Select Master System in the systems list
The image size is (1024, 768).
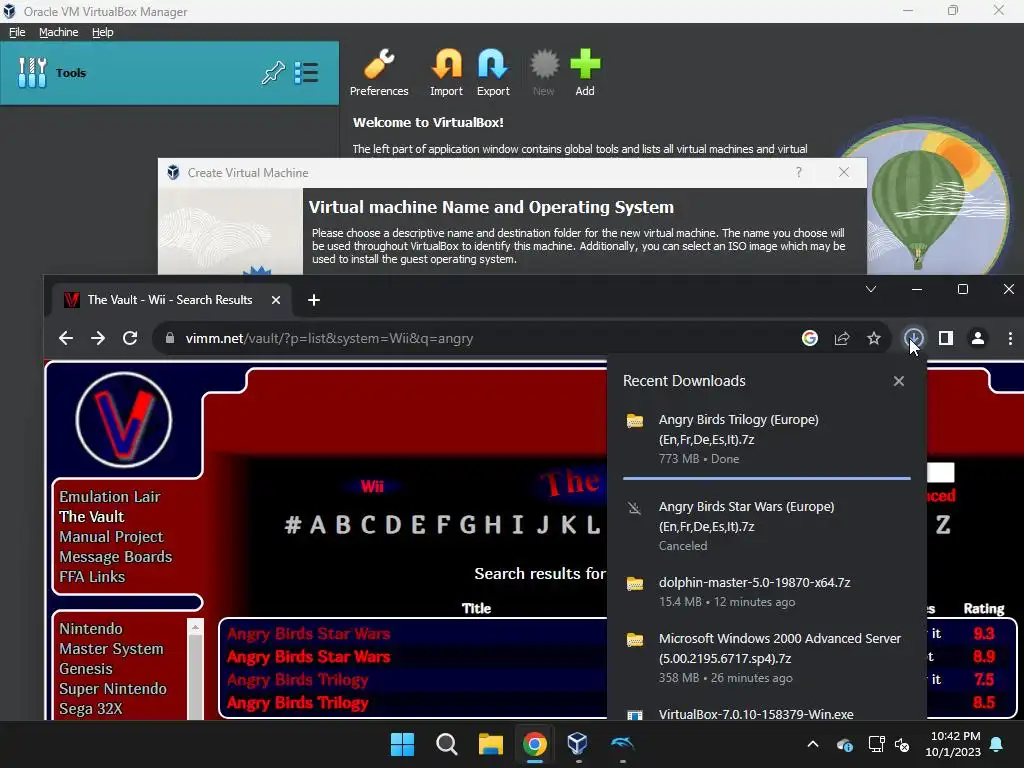111,648
